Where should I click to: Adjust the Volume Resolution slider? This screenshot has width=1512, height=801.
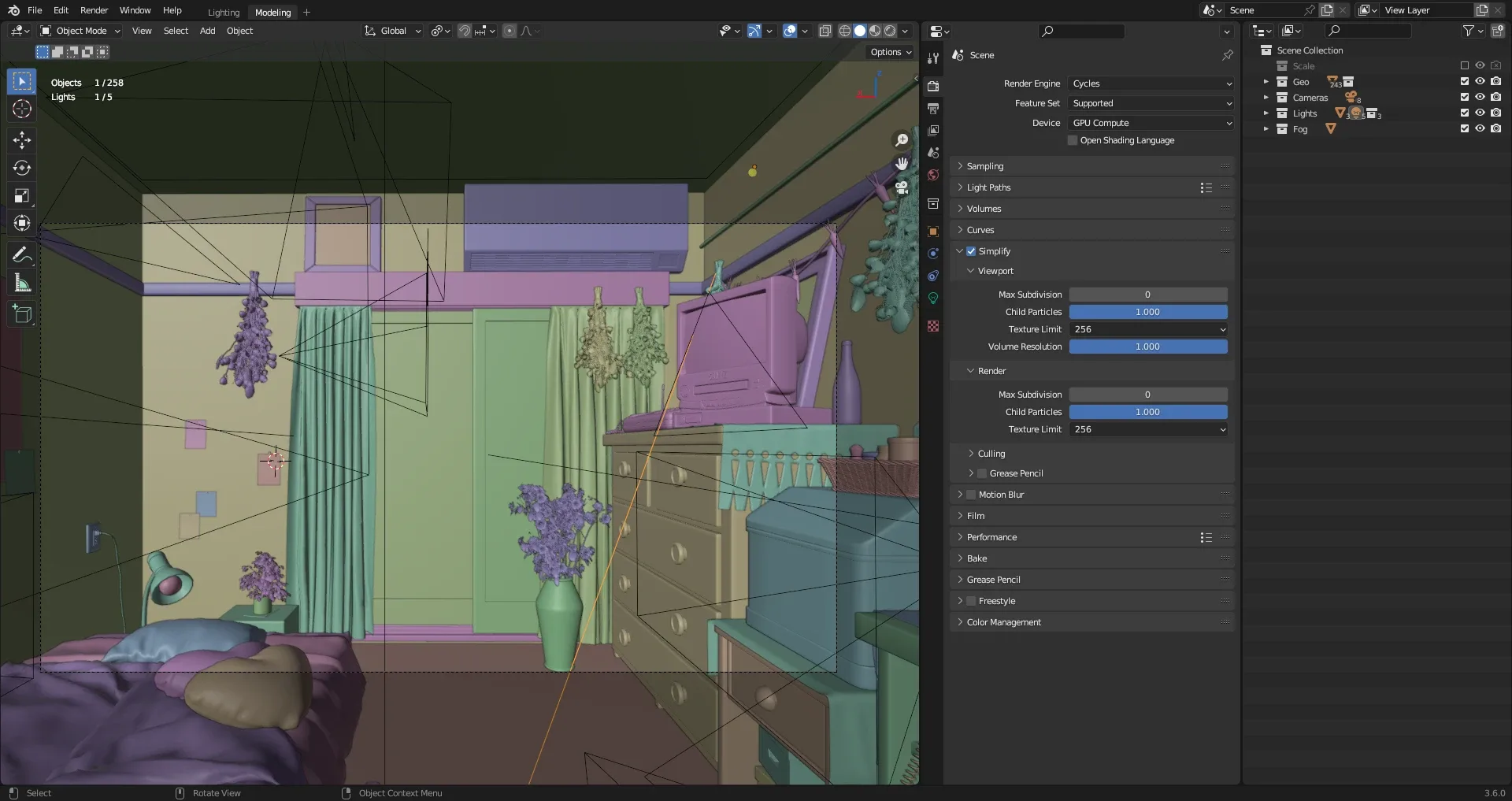tap(1148, 347)
